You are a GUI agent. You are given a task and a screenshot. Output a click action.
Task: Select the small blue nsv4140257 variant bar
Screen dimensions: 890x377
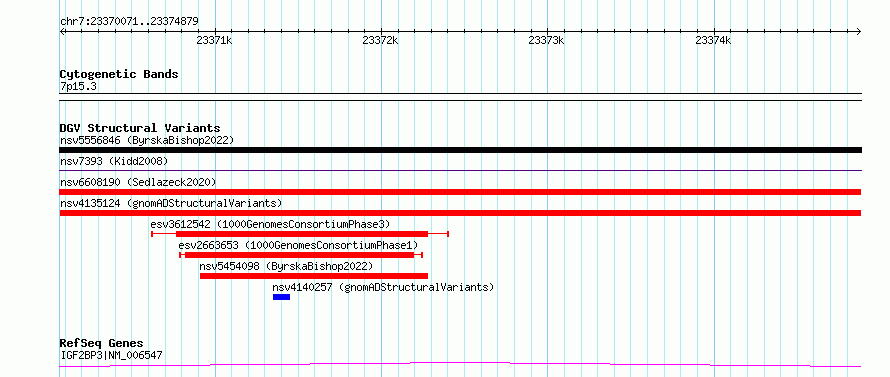pos(282,297)
